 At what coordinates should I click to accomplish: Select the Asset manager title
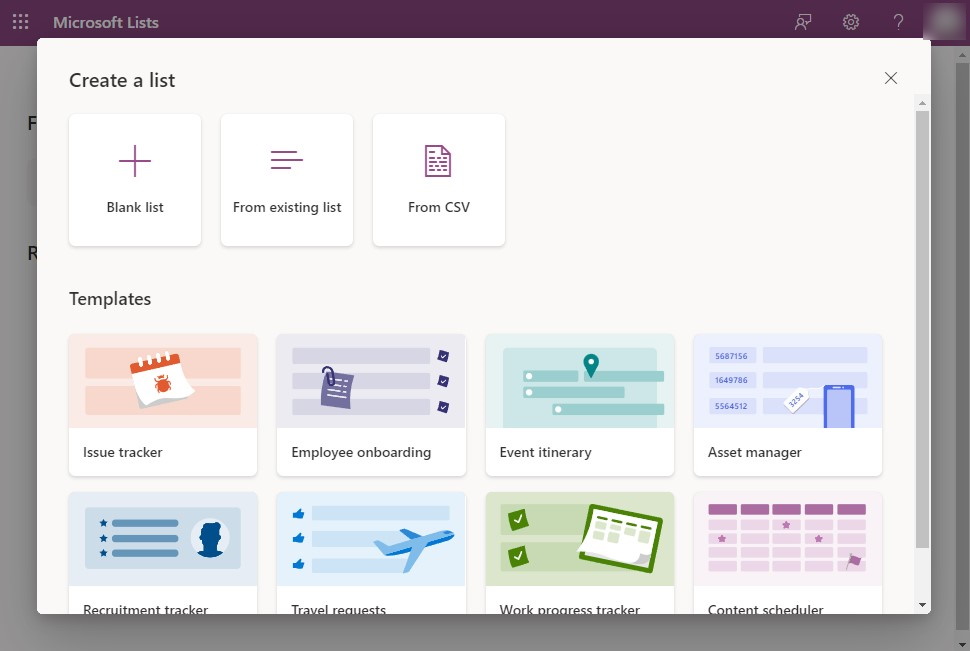pos(755,452)
